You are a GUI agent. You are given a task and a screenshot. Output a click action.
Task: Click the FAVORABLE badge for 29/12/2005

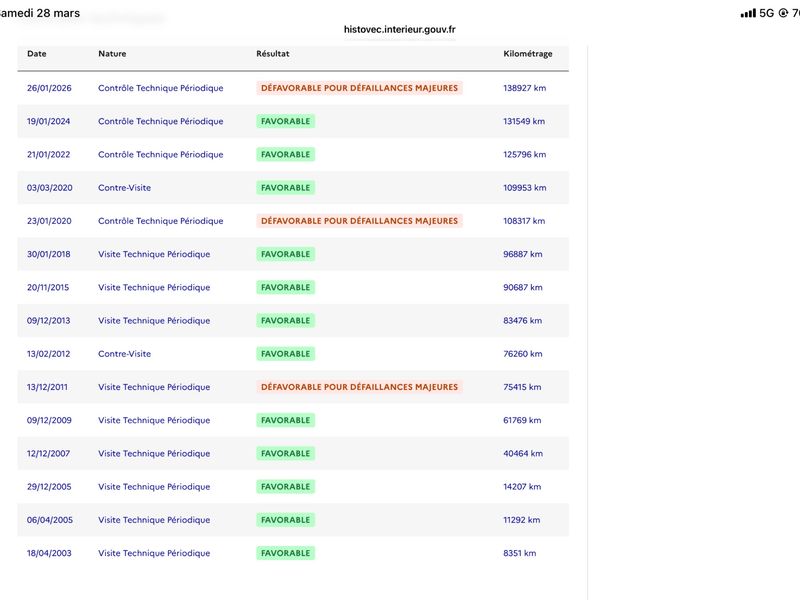click(x=285, y=486)
